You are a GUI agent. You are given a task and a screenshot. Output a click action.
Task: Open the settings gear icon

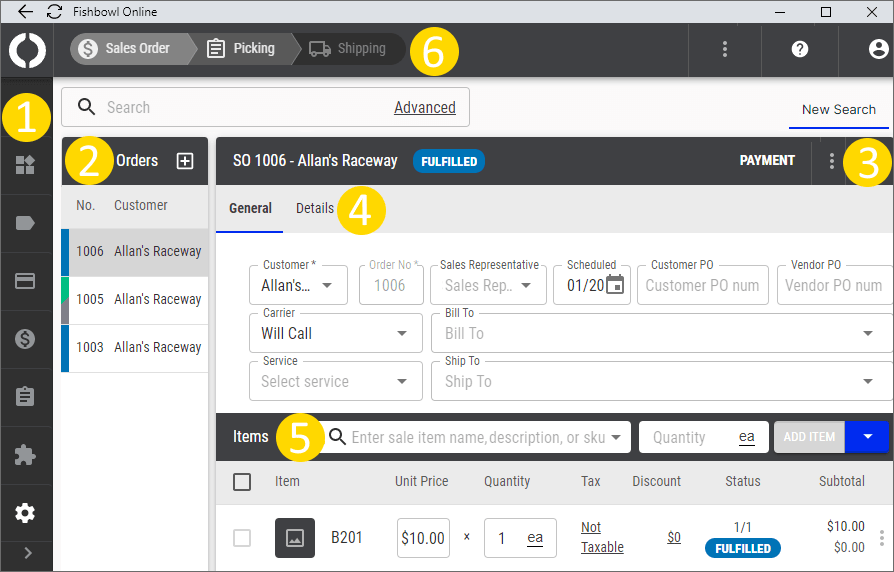pyautogui.click(x=26, y=513)
